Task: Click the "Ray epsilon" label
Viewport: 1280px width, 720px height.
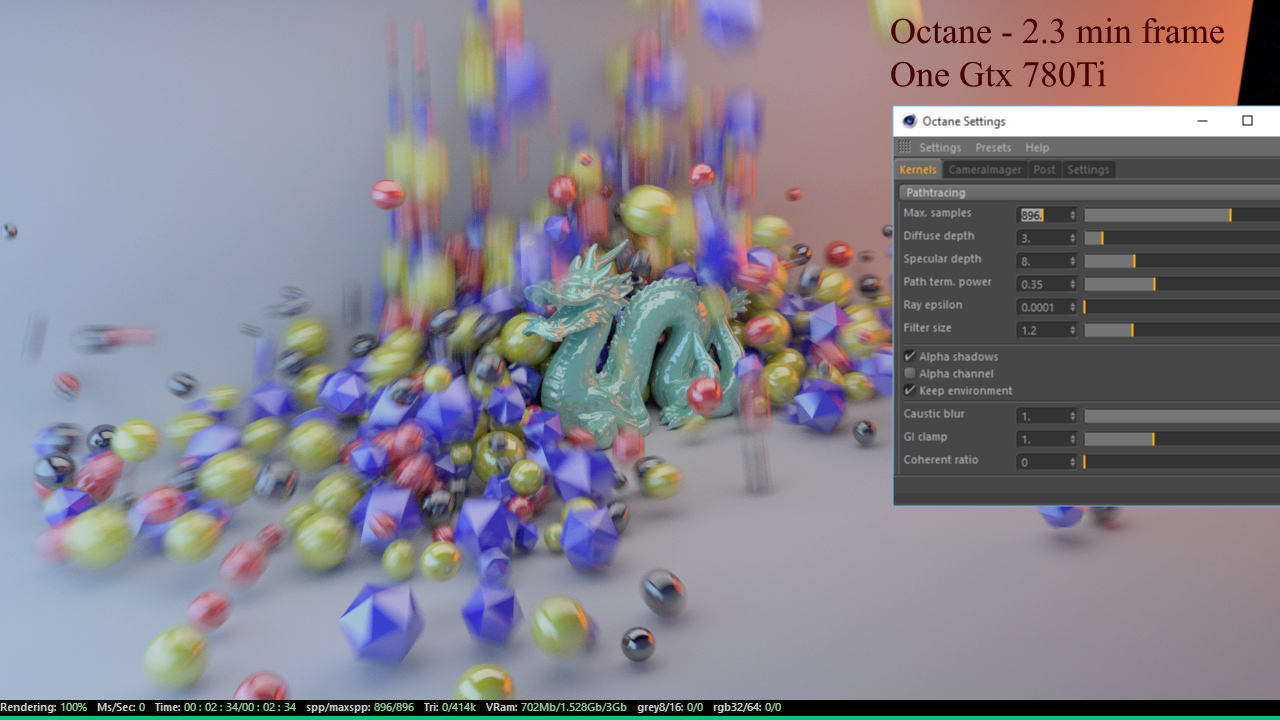Action: (933, 305)
